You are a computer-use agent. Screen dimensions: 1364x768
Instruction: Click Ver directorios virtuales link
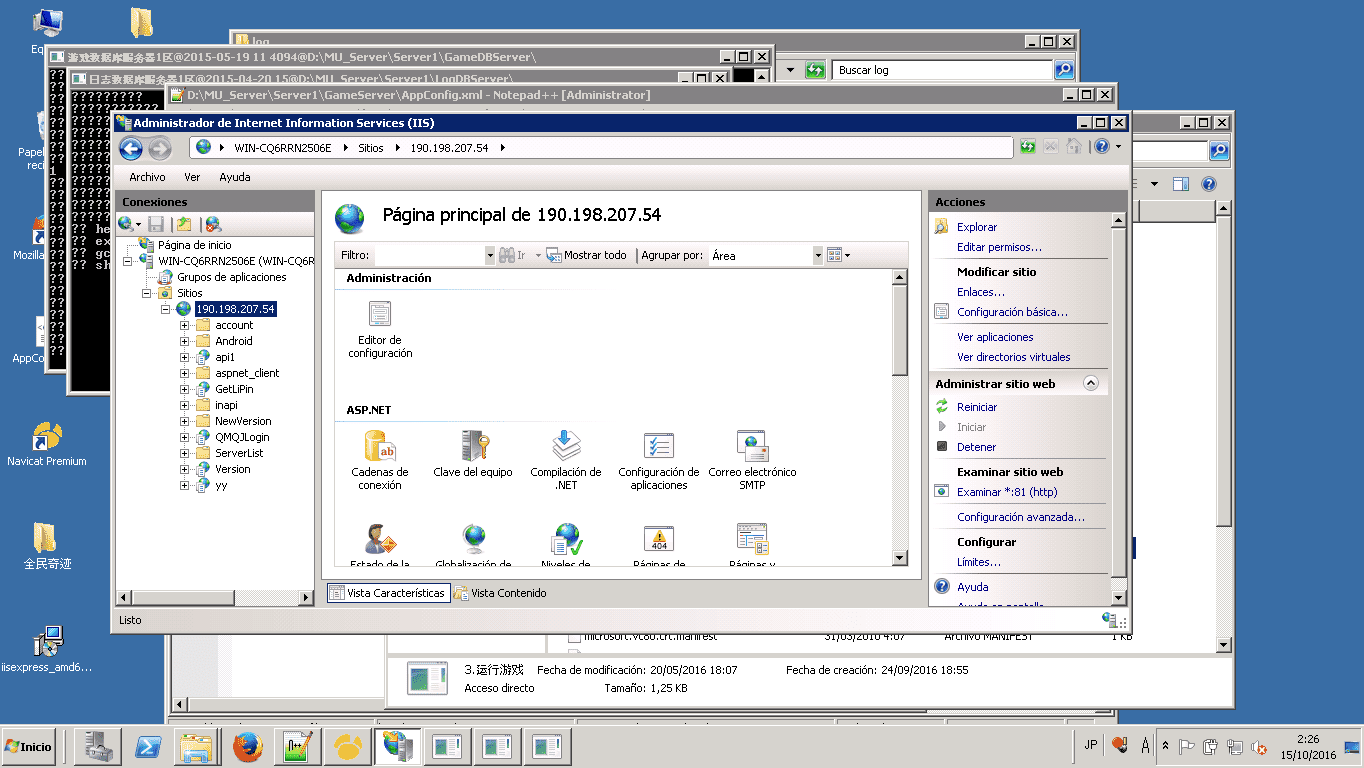[1013, 357]
